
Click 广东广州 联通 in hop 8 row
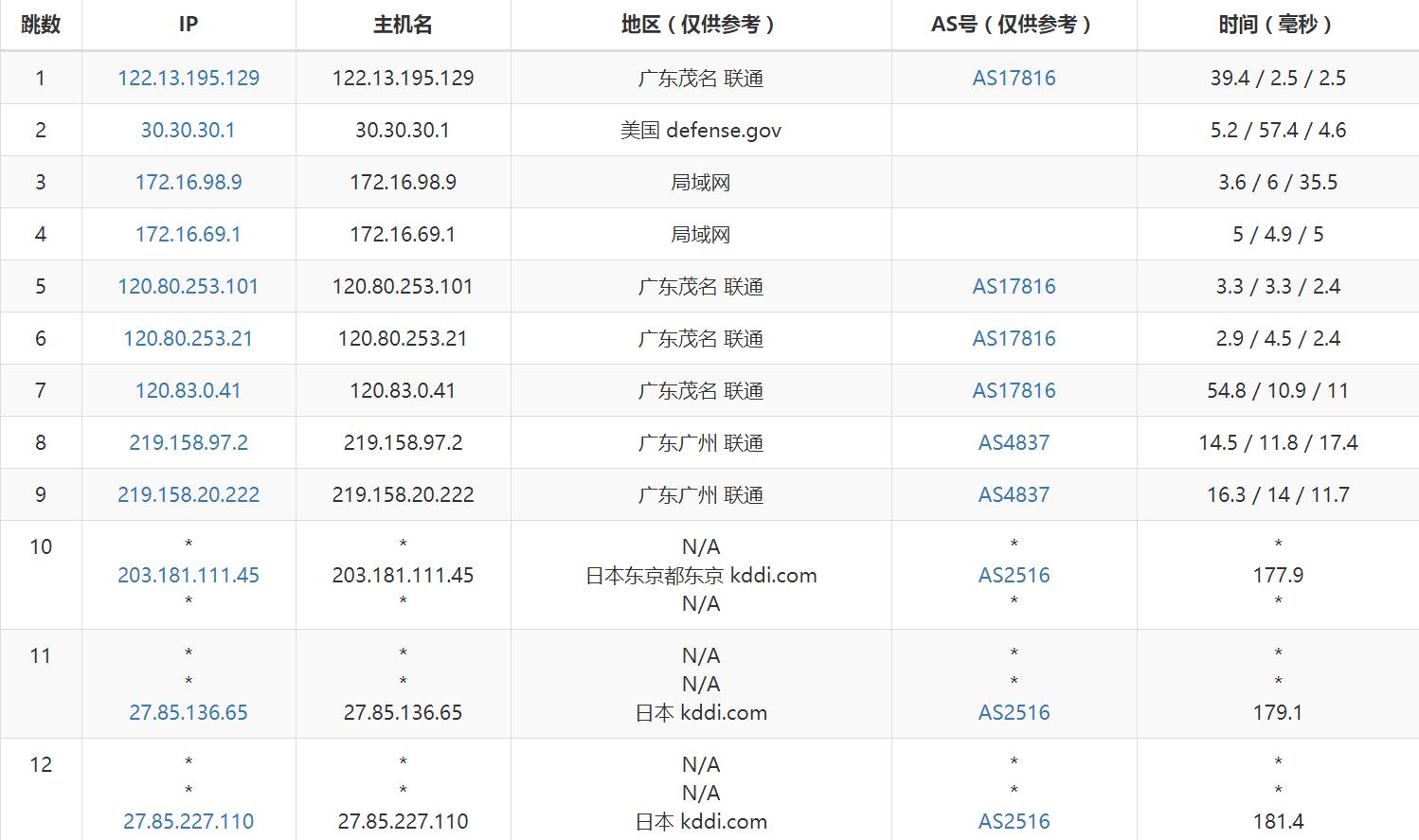pos(701,442)
